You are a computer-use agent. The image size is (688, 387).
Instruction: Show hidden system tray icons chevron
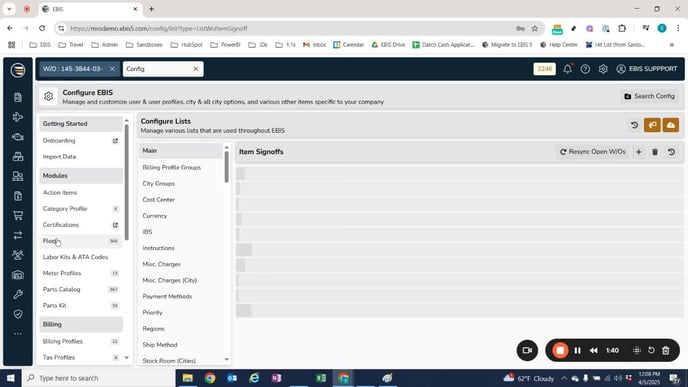click(x=564, y=378)
